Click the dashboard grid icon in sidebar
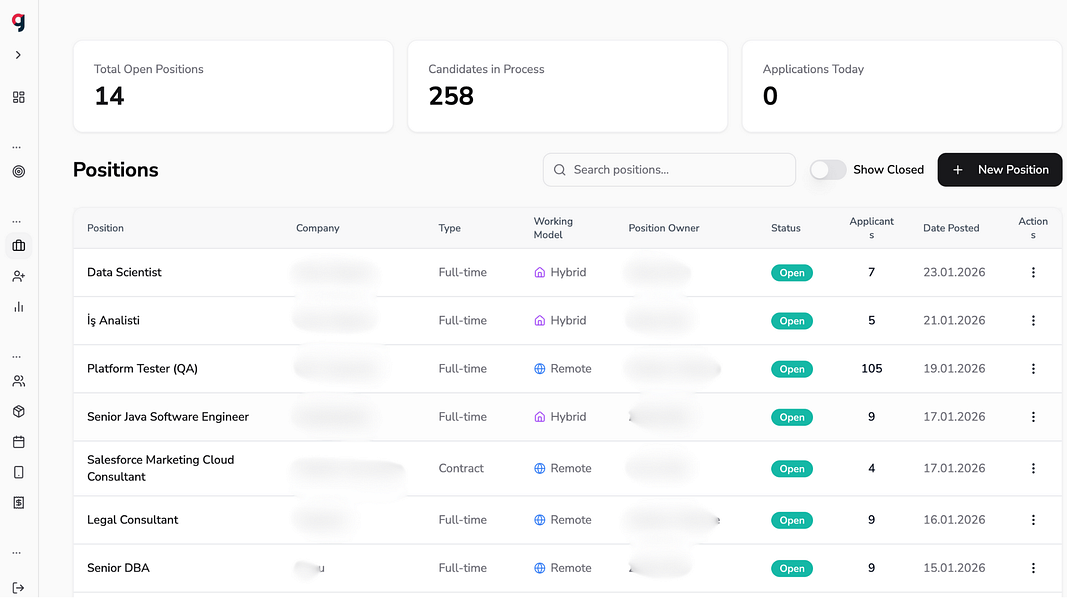Screen dimensions: 1067x600 [x=18, y=97]
